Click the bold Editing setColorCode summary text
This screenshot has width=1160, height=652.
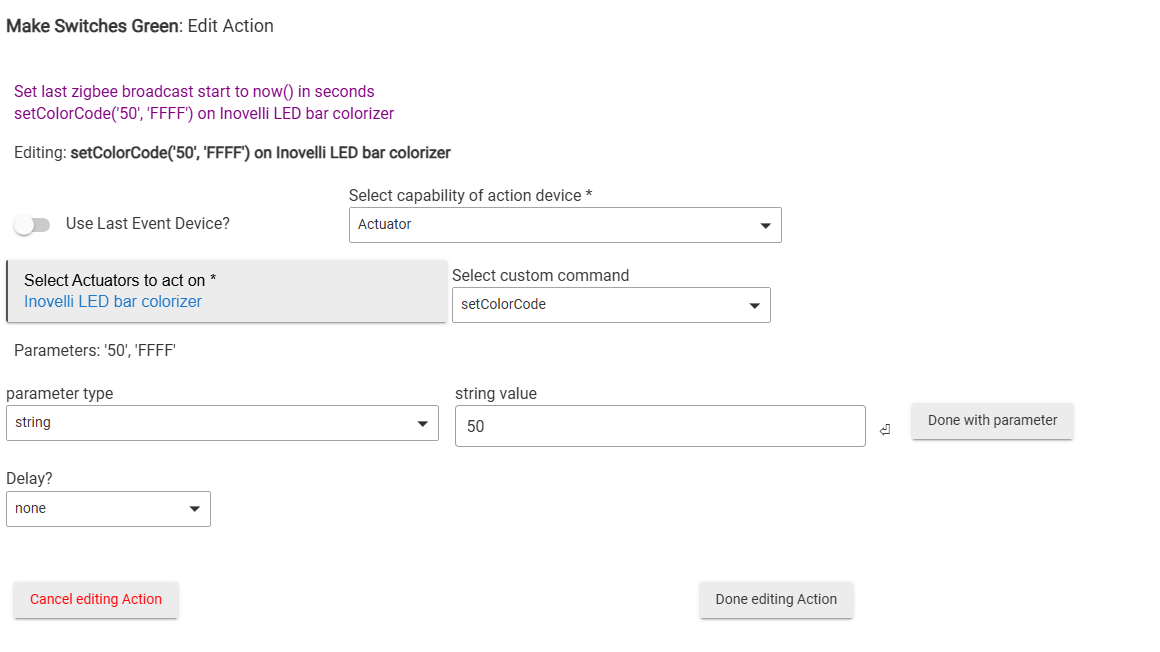[x=260, y=153]
